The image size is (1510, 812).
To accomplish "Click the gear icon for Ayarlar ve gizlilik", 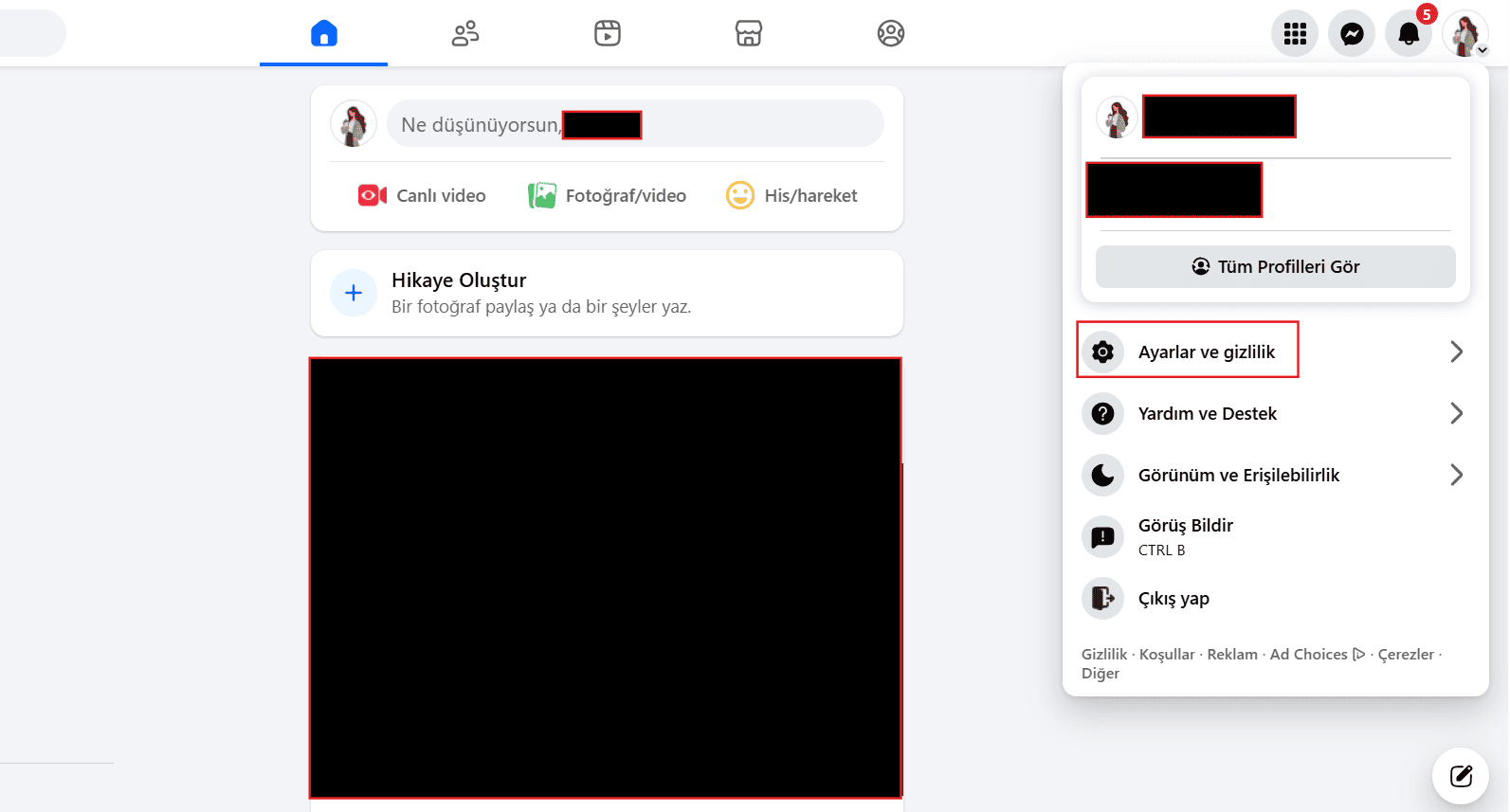I will pyautogui.click(x=1102, y=352).
